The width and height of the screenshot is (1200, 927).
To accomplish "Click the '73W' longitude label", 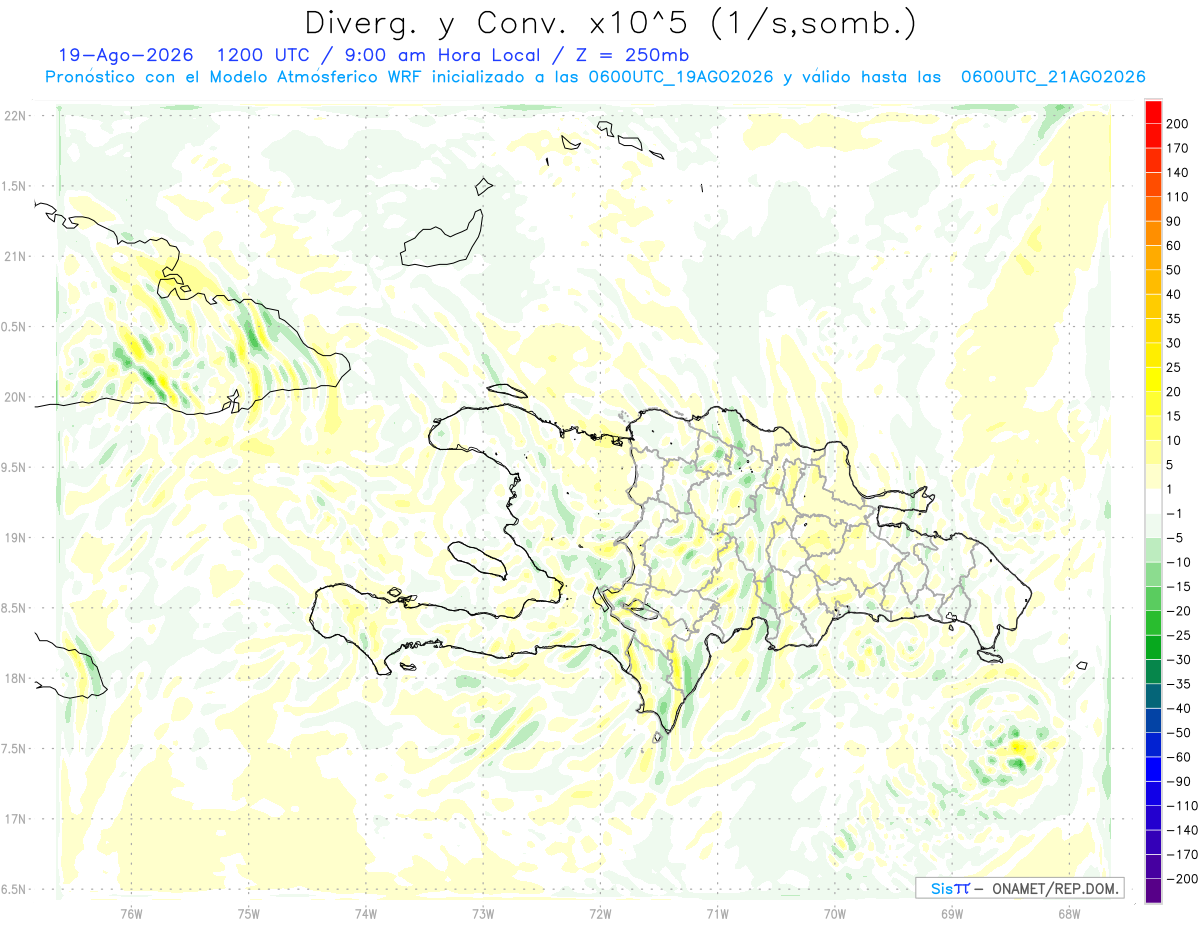I will (x=483, y=913).
